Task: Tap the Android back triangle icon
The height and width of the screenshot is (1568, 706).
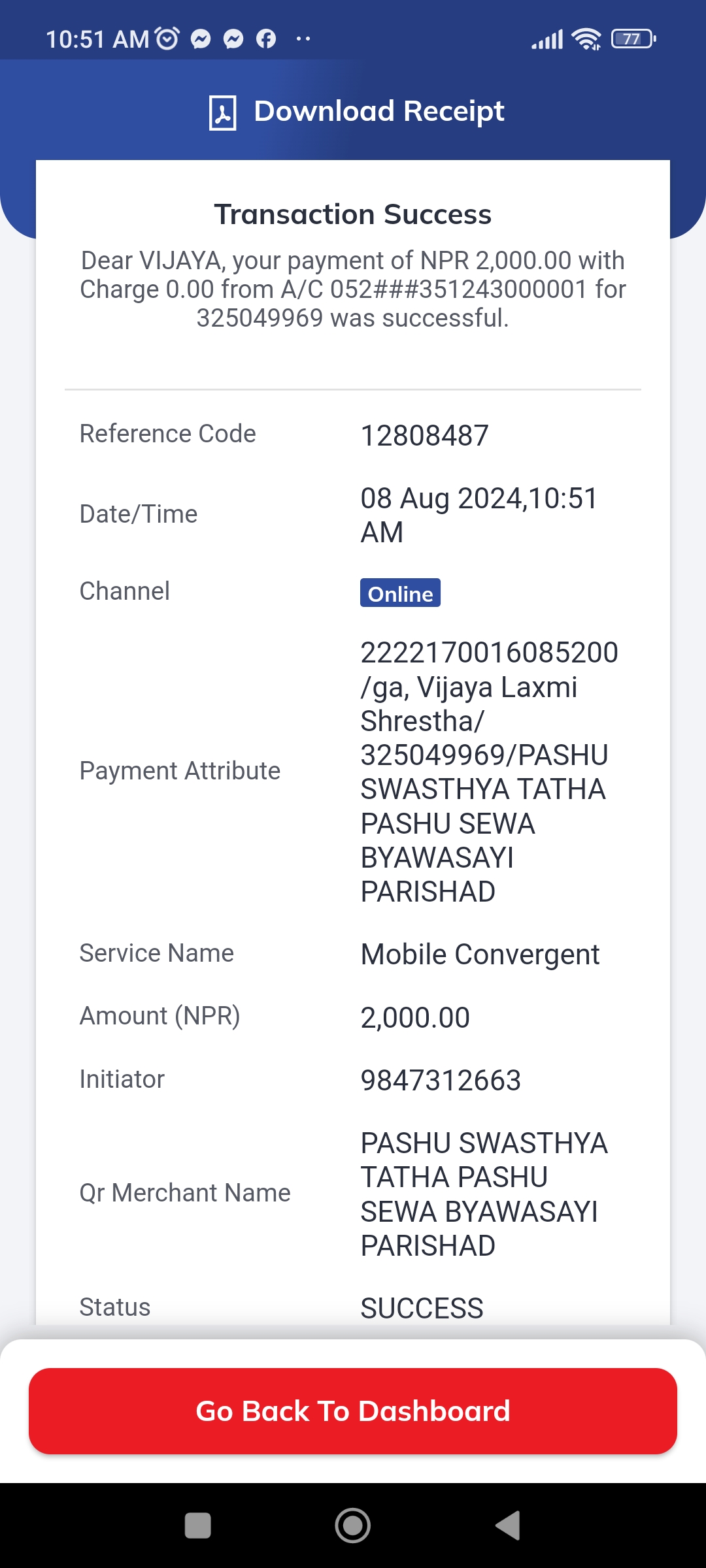Action: 507,1526
